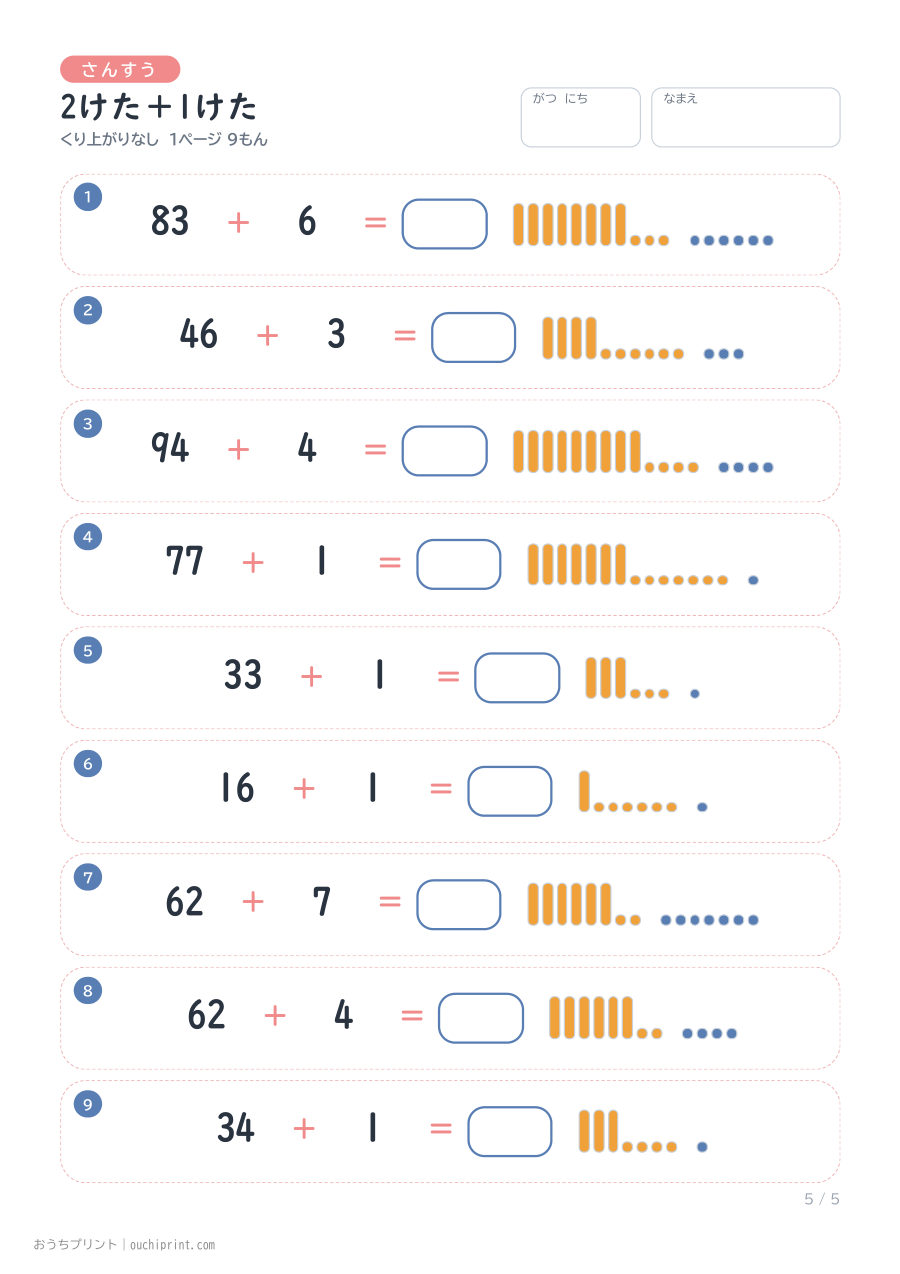The height and width of the screenshot is (1274, 900).
Task: Click the single orange bar in problem 6
Action: point(585,790)
